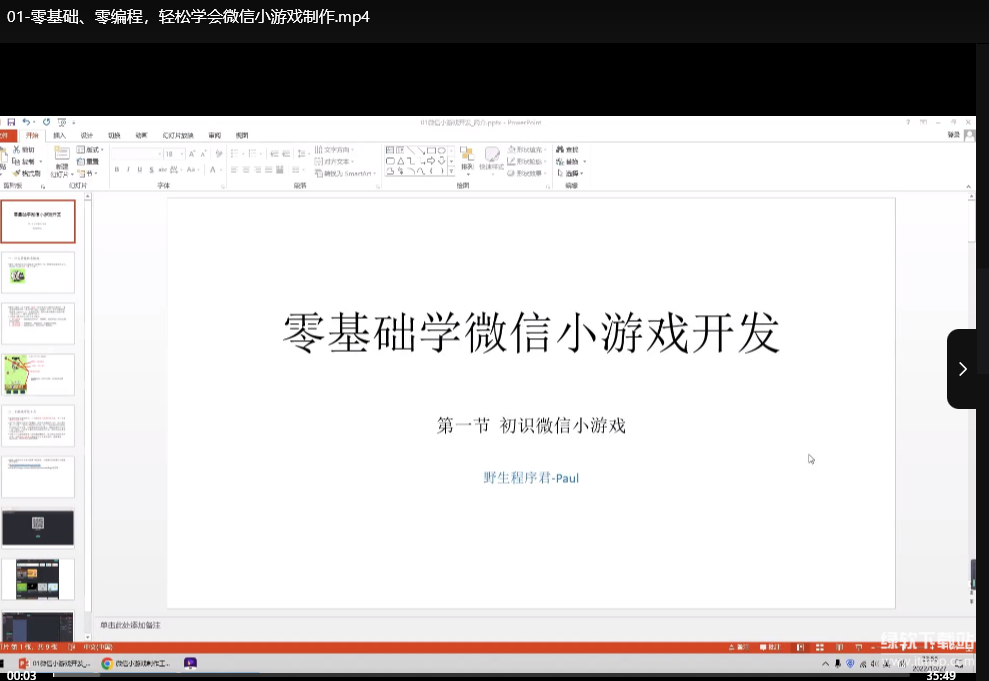Viewport: 989px width, 681px height.
Task: Click the Cut (剪切) scissors icon
Action: [x=16, y=149]
